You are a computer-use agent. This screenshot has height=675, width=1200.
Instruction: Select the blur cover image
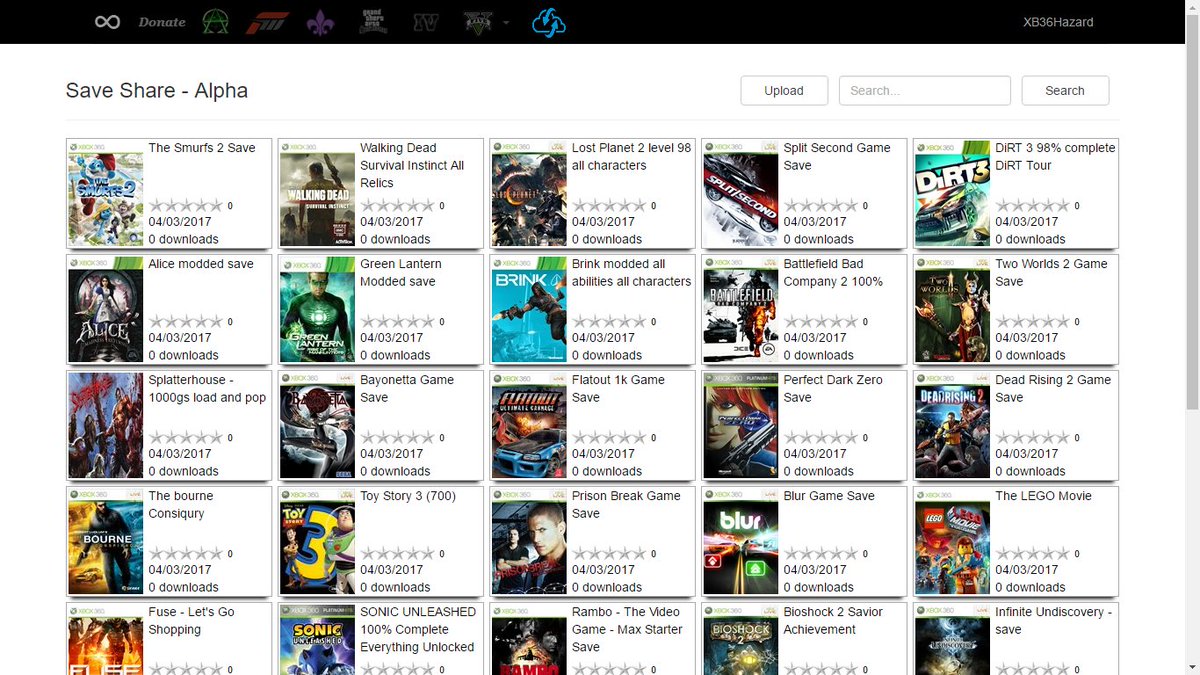click(x=741, y=542)
